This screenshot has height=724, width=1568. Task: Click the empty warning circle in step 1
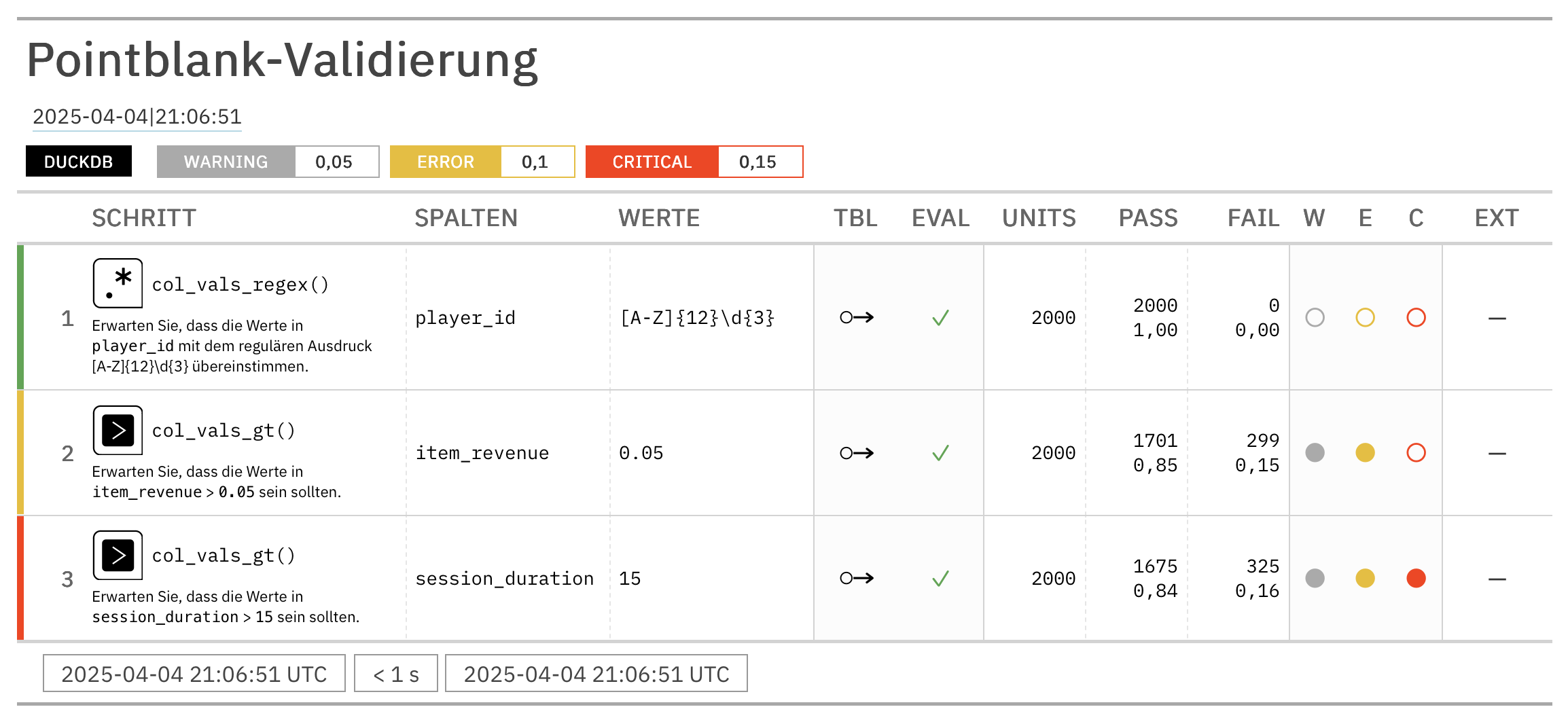(x=1315, y=317)
